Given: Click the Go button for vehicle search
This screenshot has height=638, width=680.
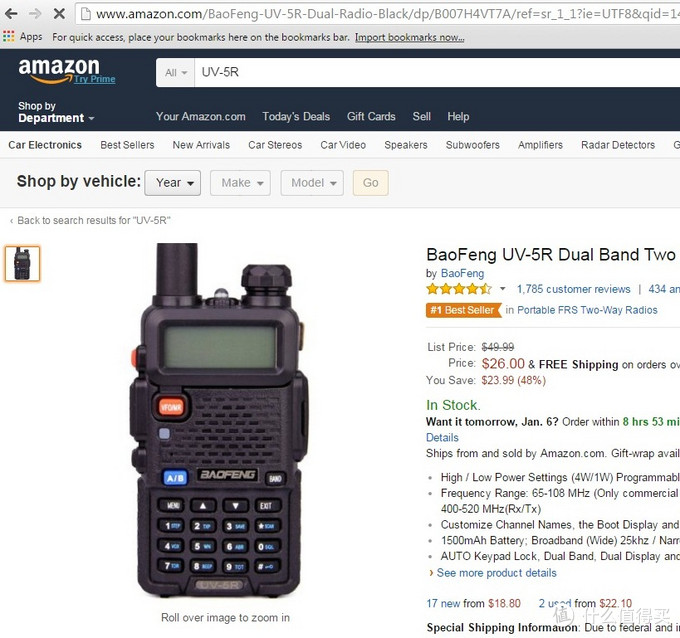Looking at the screenshot, I should pyautogui.click(x=371, y=183).
